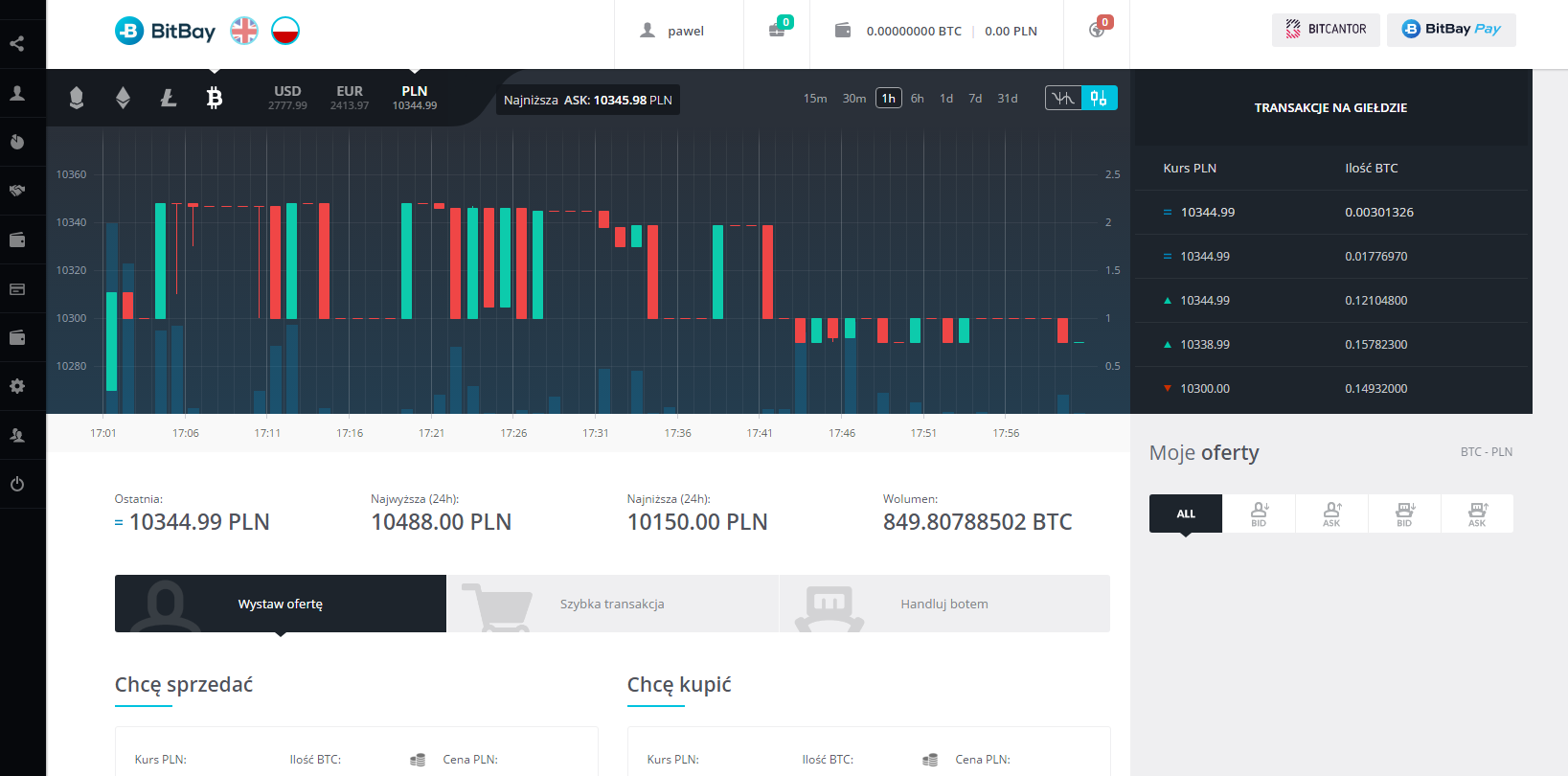The image size is (1568, 776).
Task: Switch to Handluj botem tab
Action: pyautogui.click(x=944, y=604)
